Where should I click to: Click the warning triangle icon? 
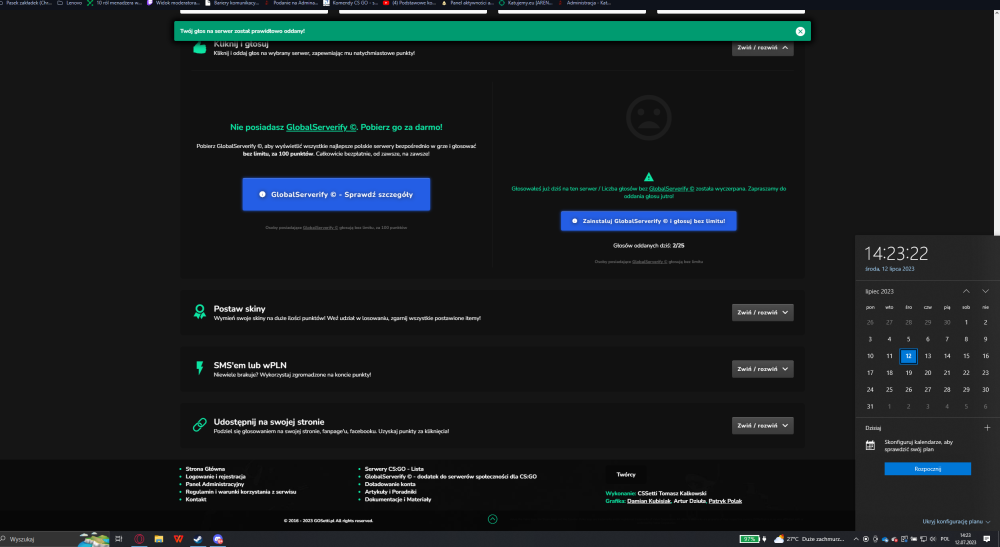coord(649,177)
